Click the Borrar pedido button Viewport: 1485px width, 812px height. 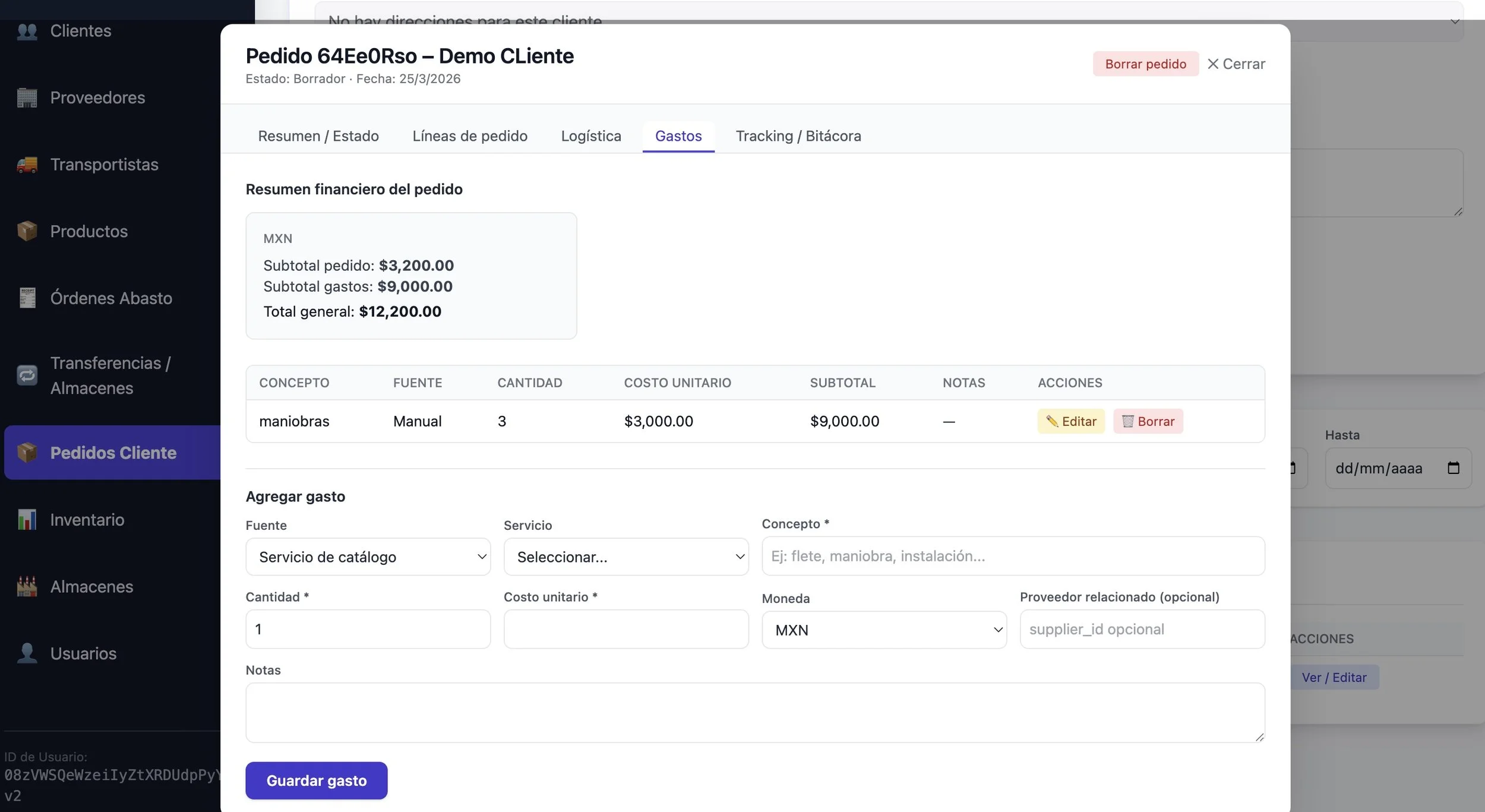pos(1145,64)
